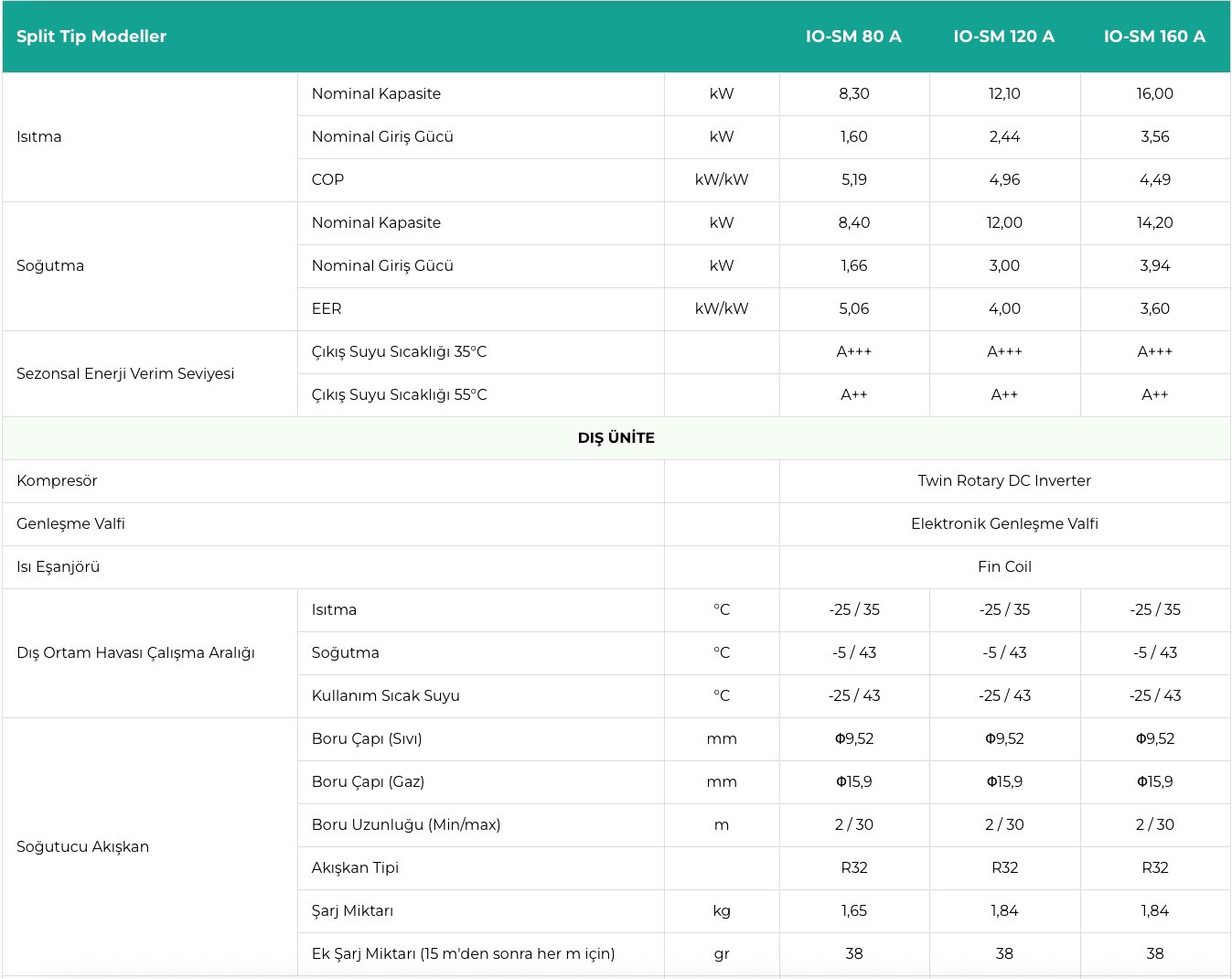
Task: Select the IO-SM 160 A column header
Action: 1154,37
